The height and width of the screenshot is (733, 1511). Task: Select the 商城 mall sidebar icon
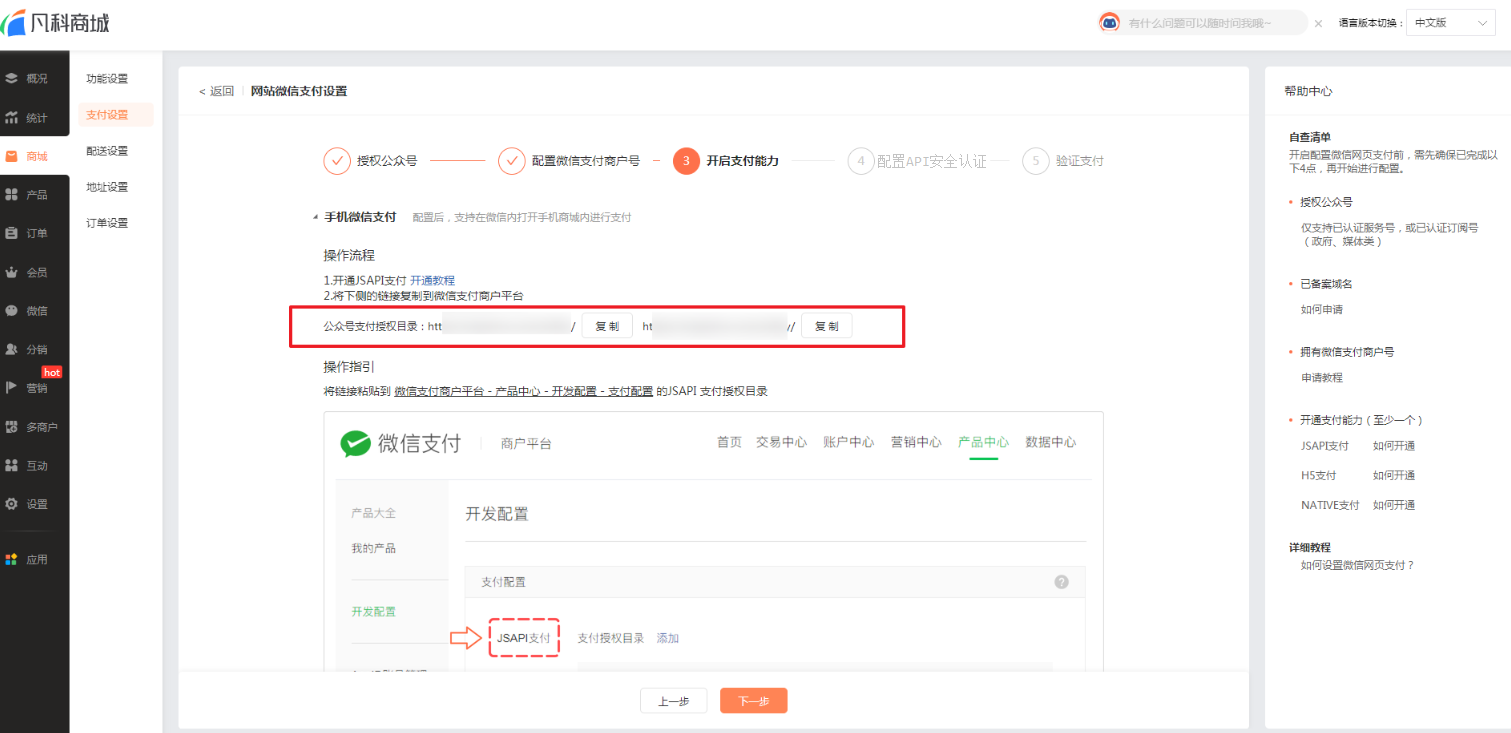12,156
